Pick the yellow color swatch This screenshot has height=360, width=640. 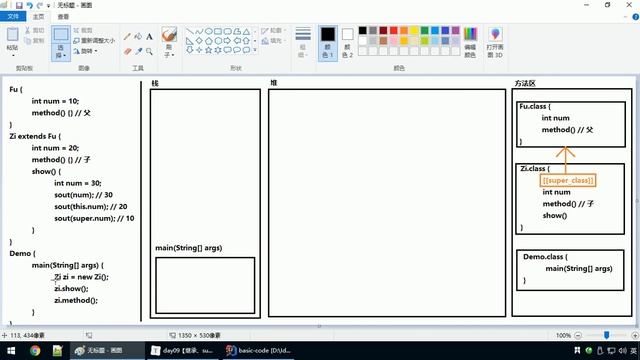414,30
